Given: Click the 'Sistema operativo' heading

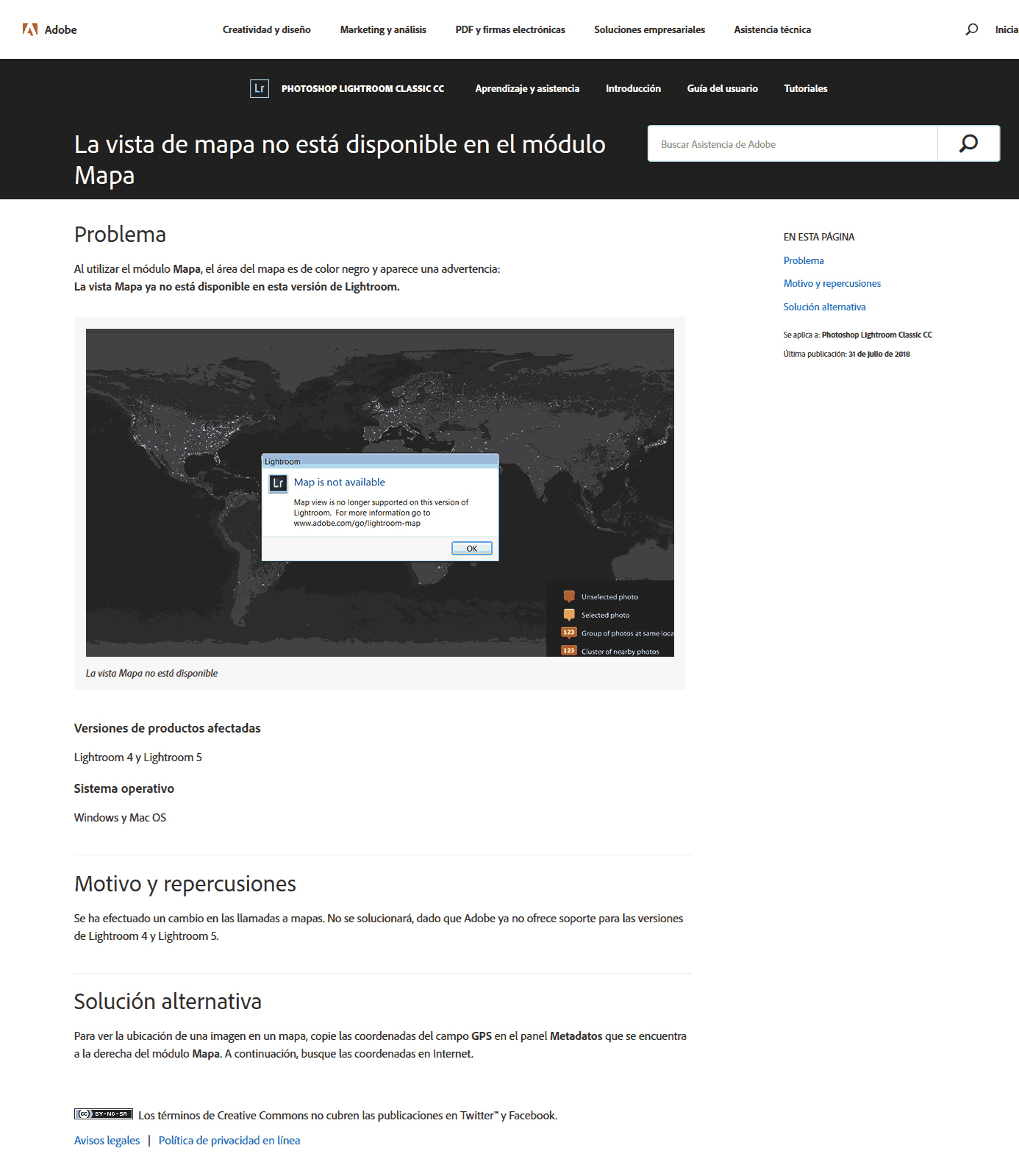Looking at the screenshot, I should coord(124,788).
